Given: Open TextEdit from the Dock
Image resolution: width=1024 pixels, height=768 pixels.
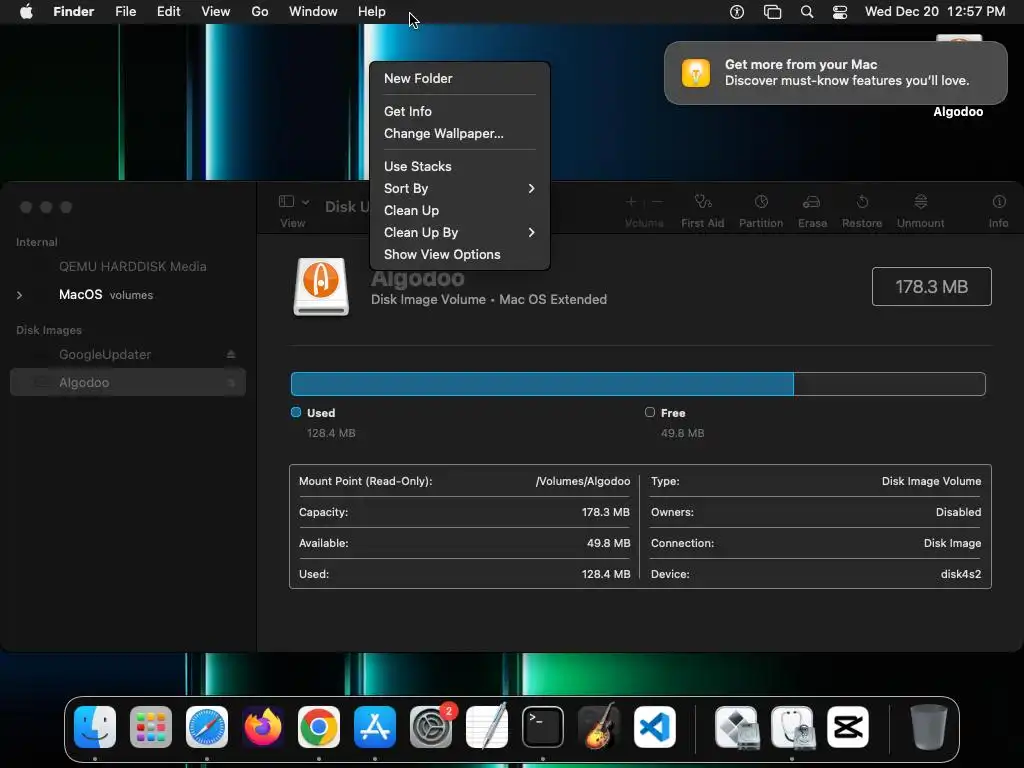Looking at the screenshot, I should (487, 727).
